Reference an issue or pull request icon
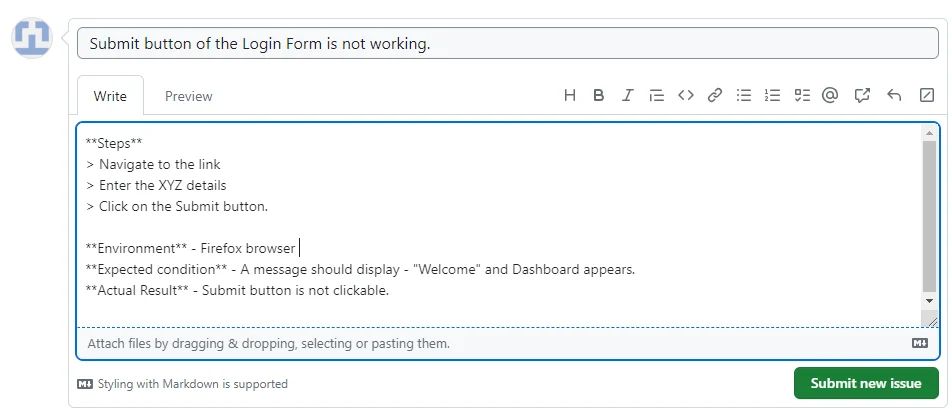Image resolution: width=952 pixels, height=409 pixels. tap(862, 95)
